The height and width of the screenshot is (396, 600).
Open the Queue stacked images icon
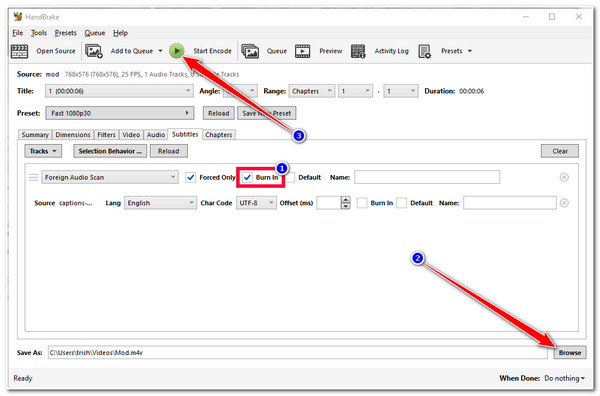click(x=250, y=51)
